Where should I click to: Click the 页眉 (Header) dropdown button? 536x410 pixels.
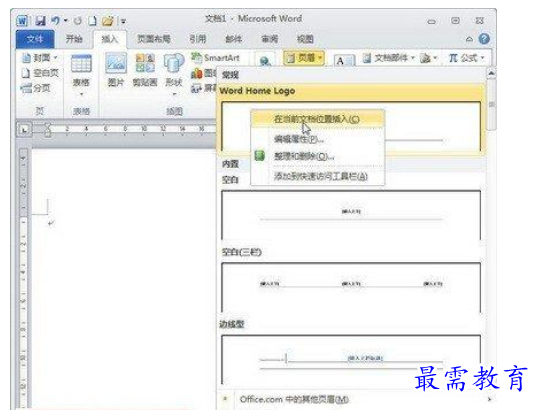point(304,58)
